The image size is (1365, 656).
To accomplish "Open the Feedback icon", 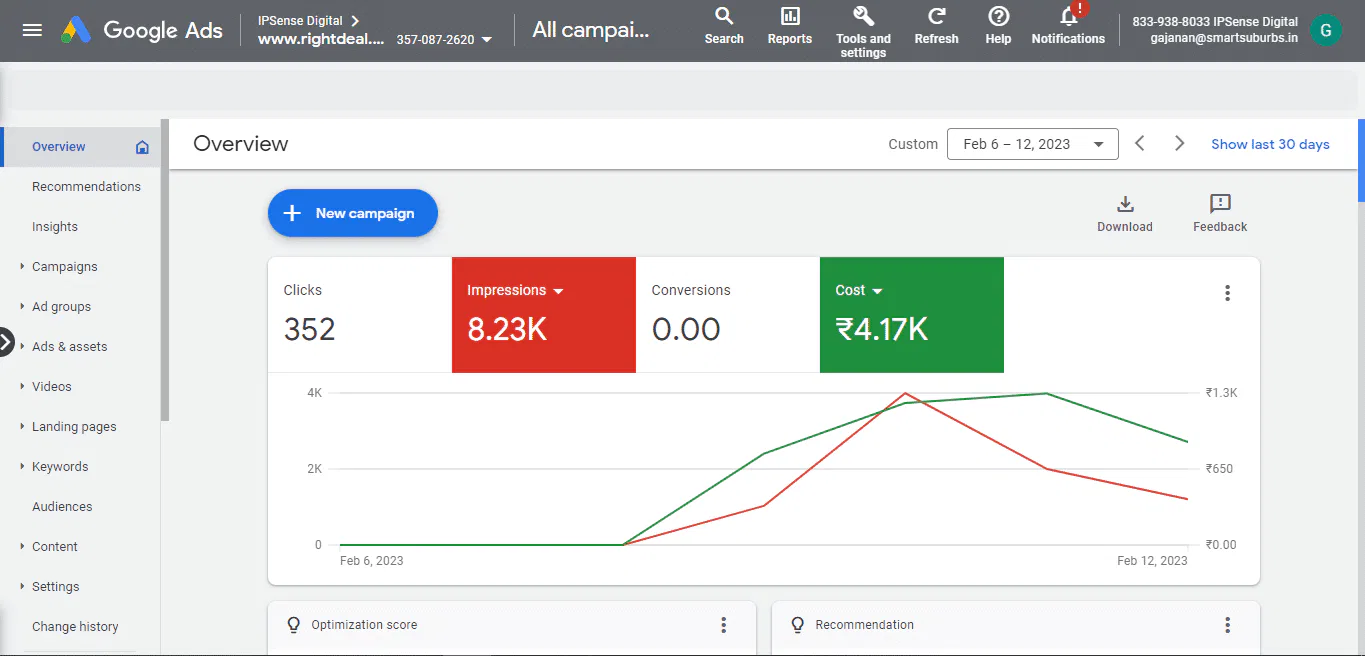I will click(x=1220, y=205).
